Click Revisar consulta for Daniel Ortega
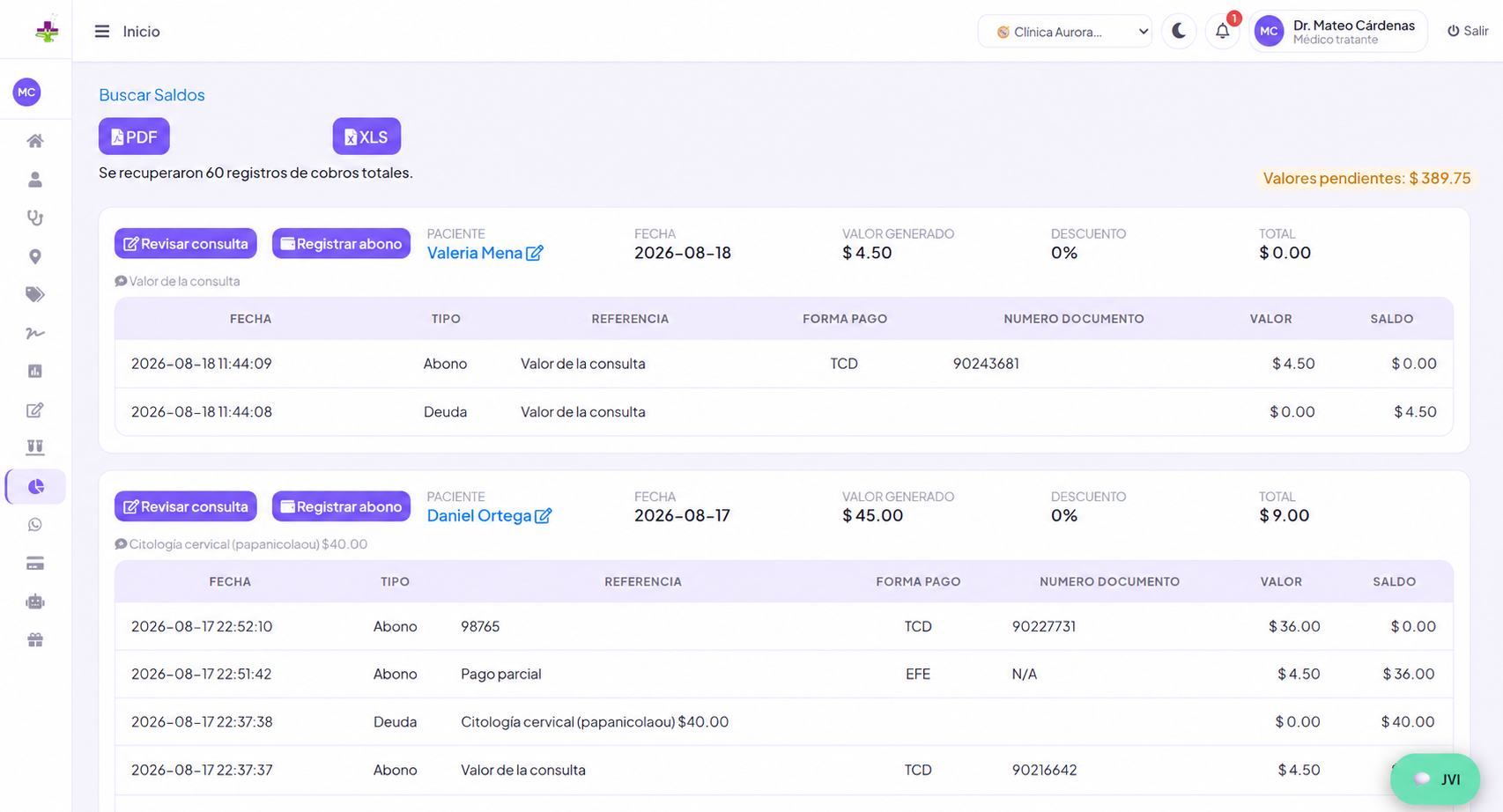 coord(186,506)
